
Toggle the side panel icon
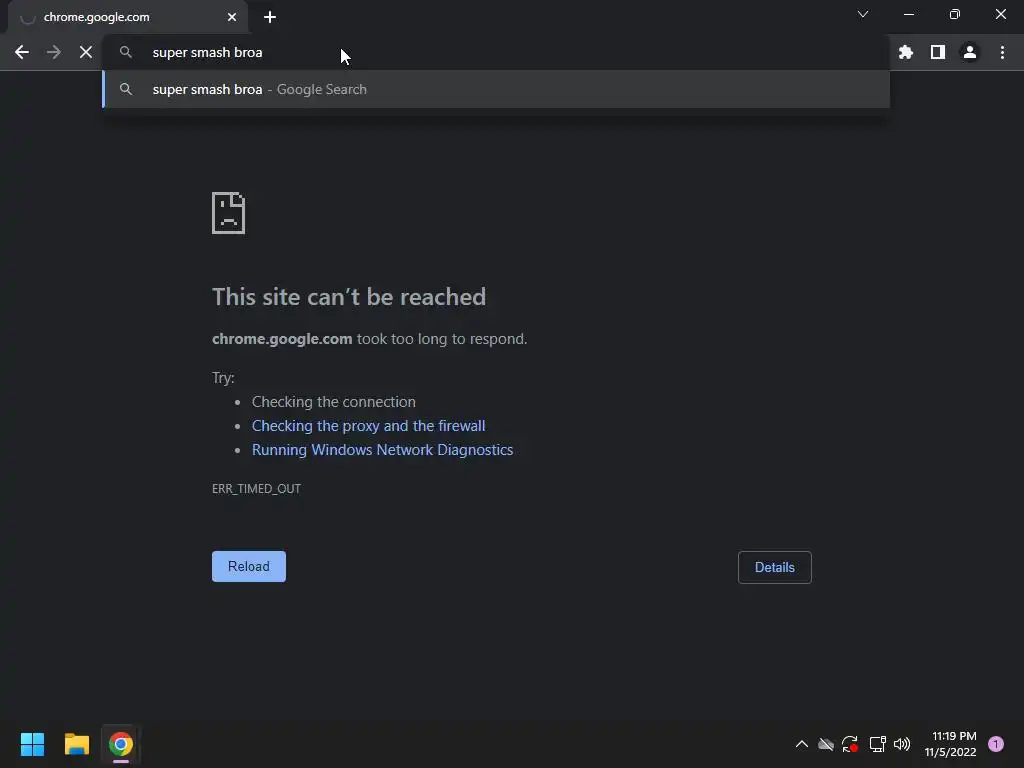938,52
